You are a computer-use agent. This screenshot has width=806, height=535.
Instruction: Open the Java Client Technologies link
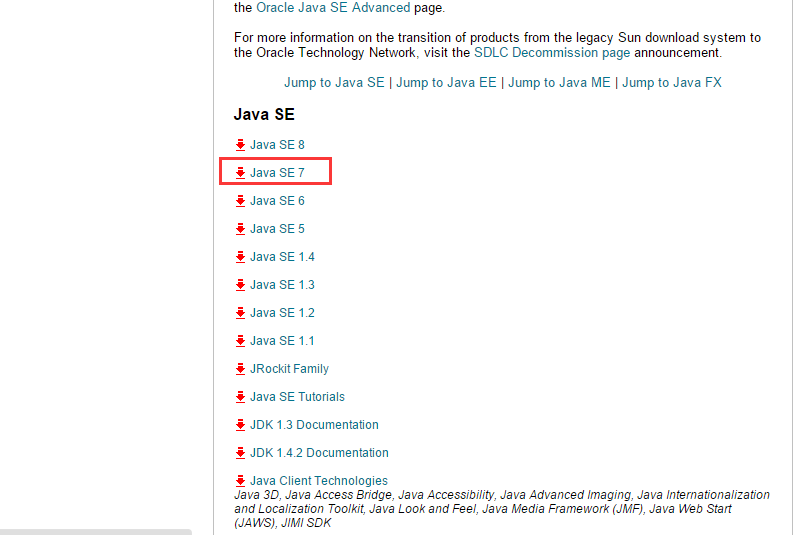pos(319,481)
